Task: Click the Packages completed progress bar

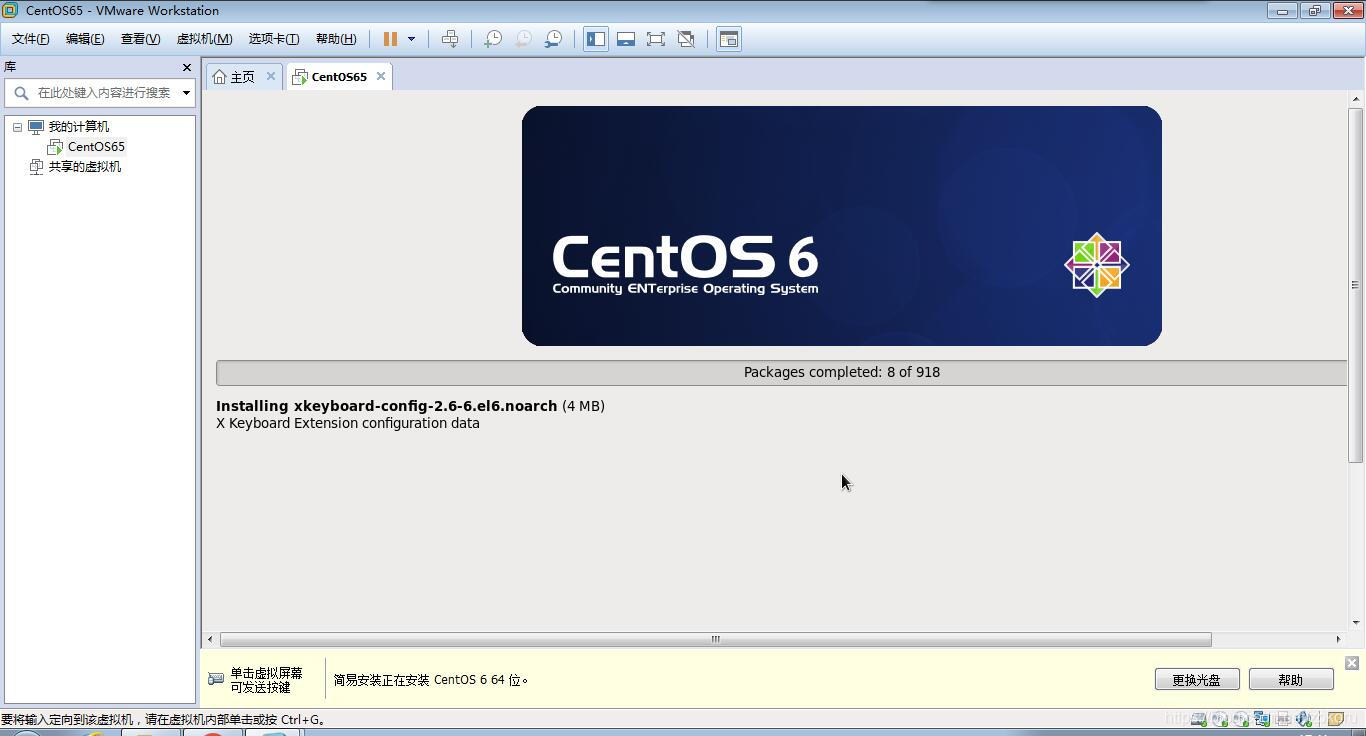Action: pos(782,372)
